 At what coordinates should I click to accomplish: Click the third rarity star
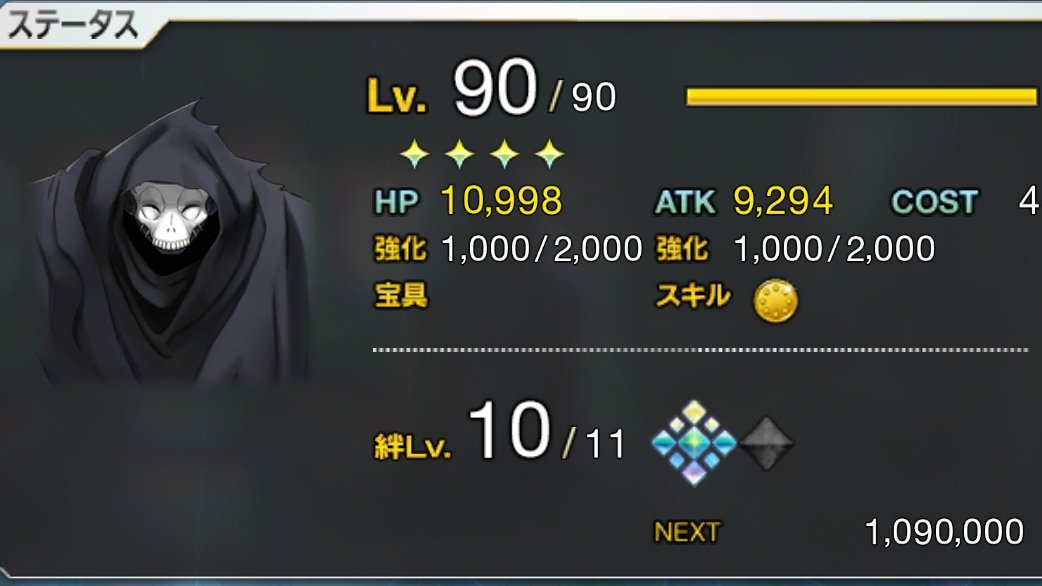click(505, 153)
